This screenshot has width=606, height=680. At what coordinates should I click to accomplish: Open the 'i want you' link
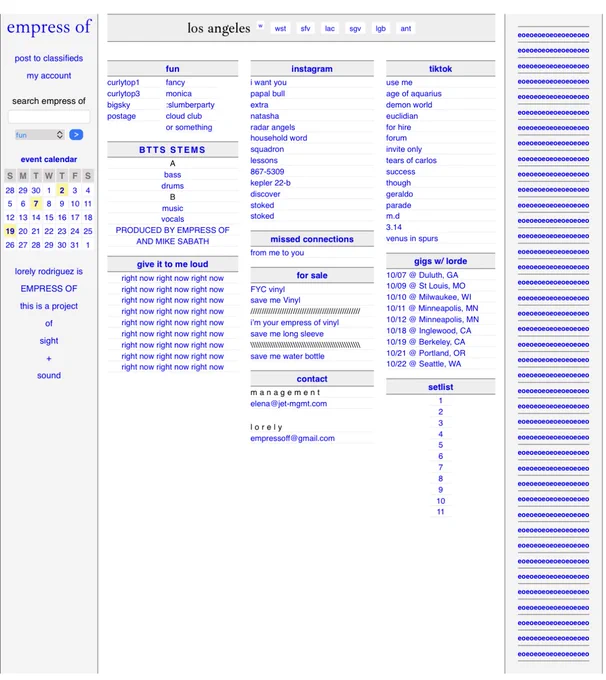(269, 82)
